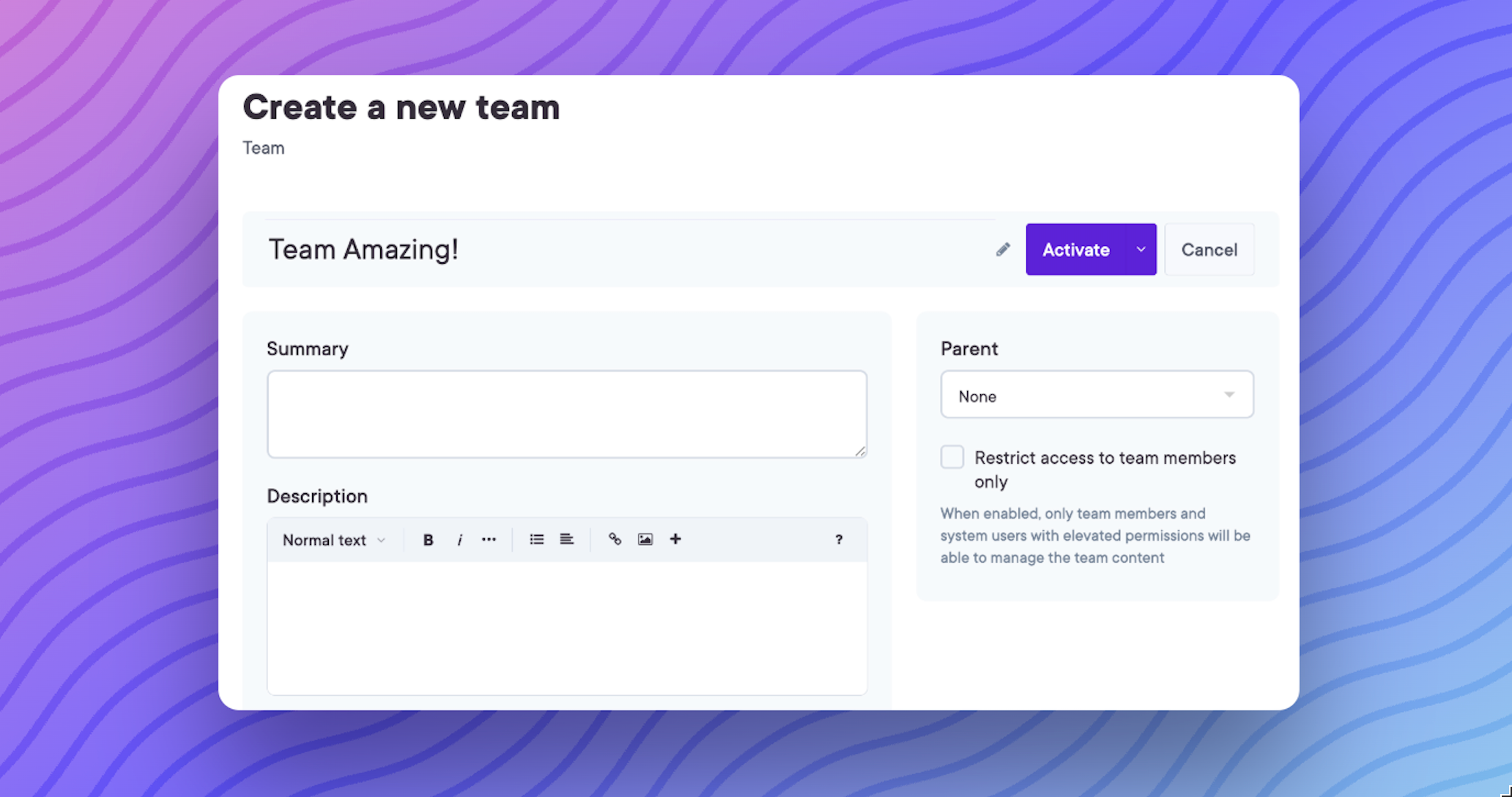Click the plus icon in editor toolbar
This screenshot has height=797, width=1512.
click(x=675, y=540)
